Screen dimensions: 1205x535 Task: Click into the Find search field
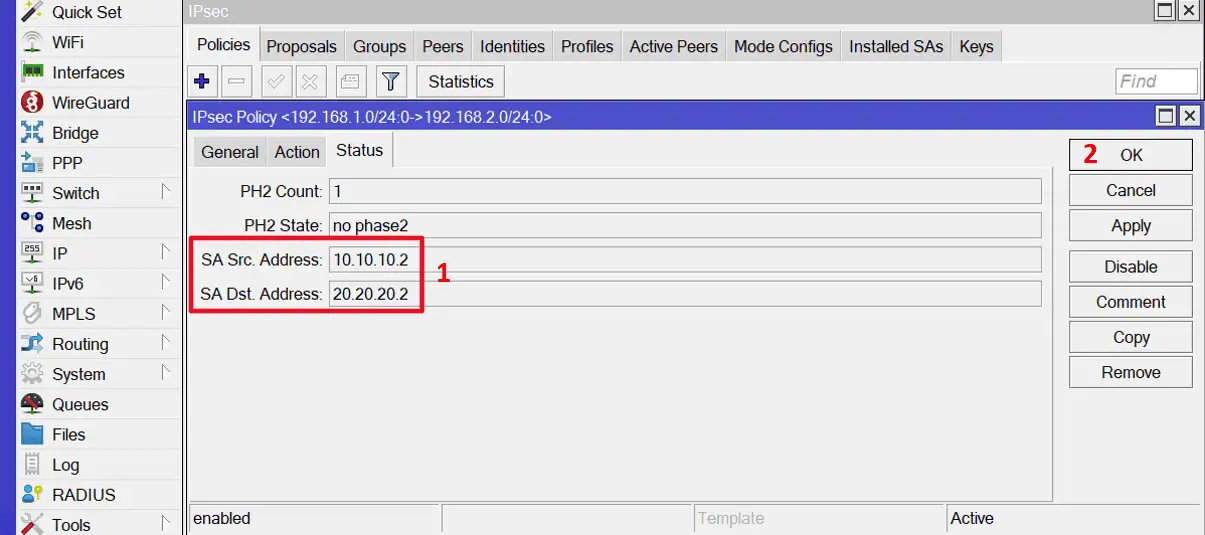coord(1156,81)
